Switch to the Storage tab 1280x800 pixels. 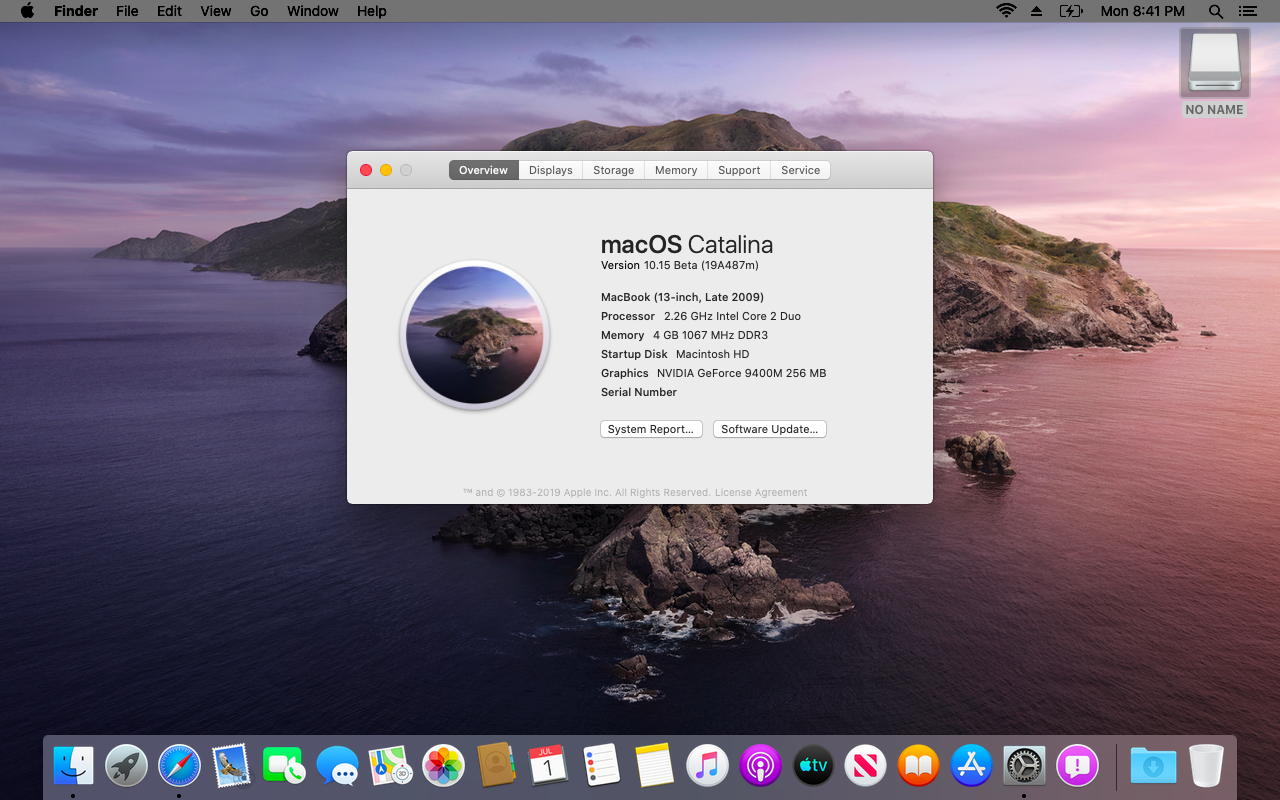[x=613, y=170]
